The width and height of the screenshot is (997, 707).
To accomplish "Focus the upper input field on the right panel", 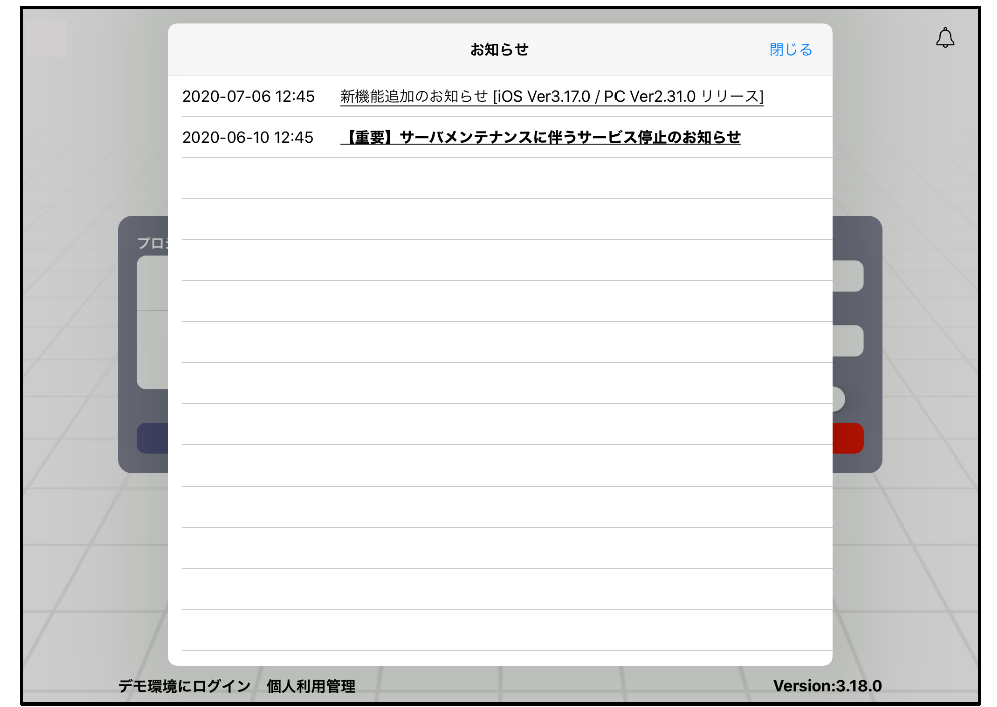I will (x=847, y=277).
